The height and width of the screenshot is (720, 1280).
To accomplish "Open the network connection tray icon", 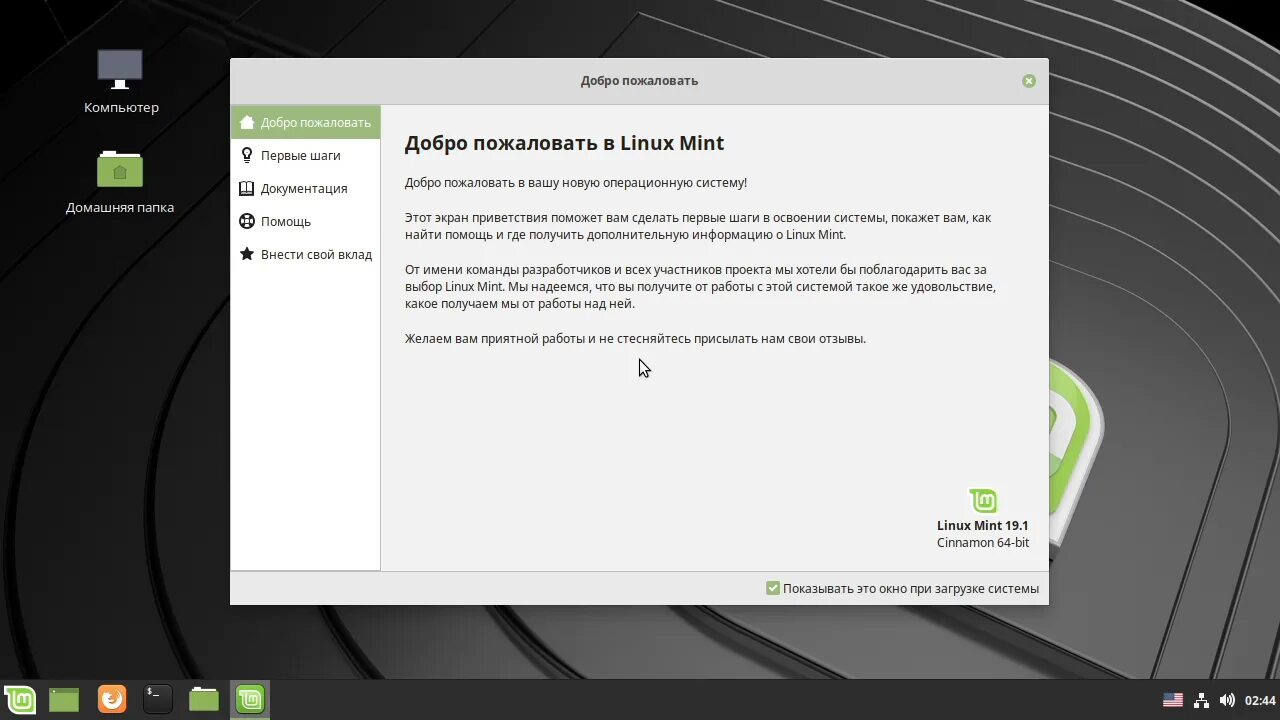I will tap(1201, 700).
